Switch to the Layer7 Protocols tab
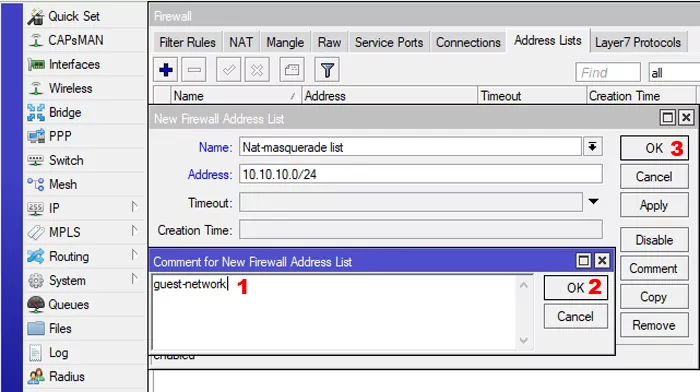 pyautogui.click(x=638, y=42)
